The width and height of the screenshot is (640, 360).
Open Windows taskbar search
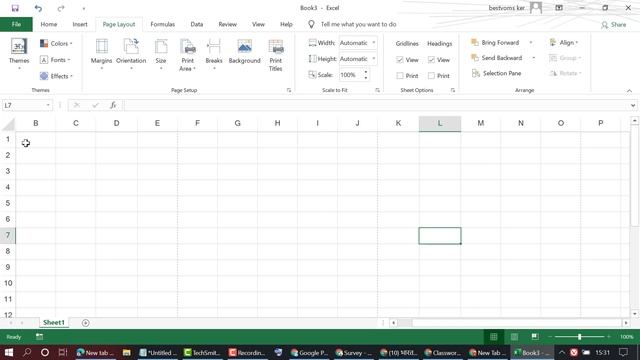click(27, 352)
